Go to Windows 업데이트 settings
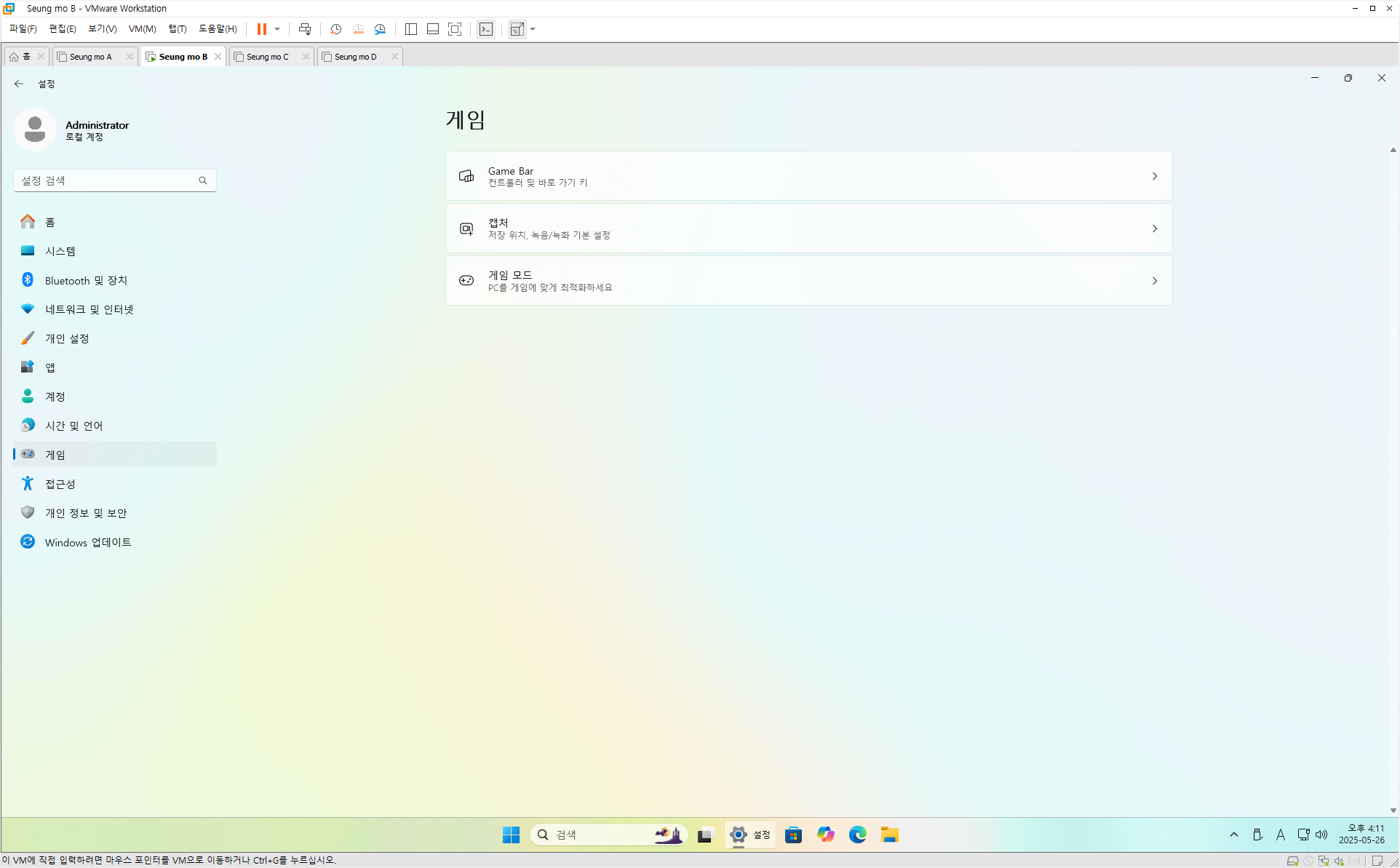Image resolution: width=1400 pixels, height=868 pixels. (87, 542)
